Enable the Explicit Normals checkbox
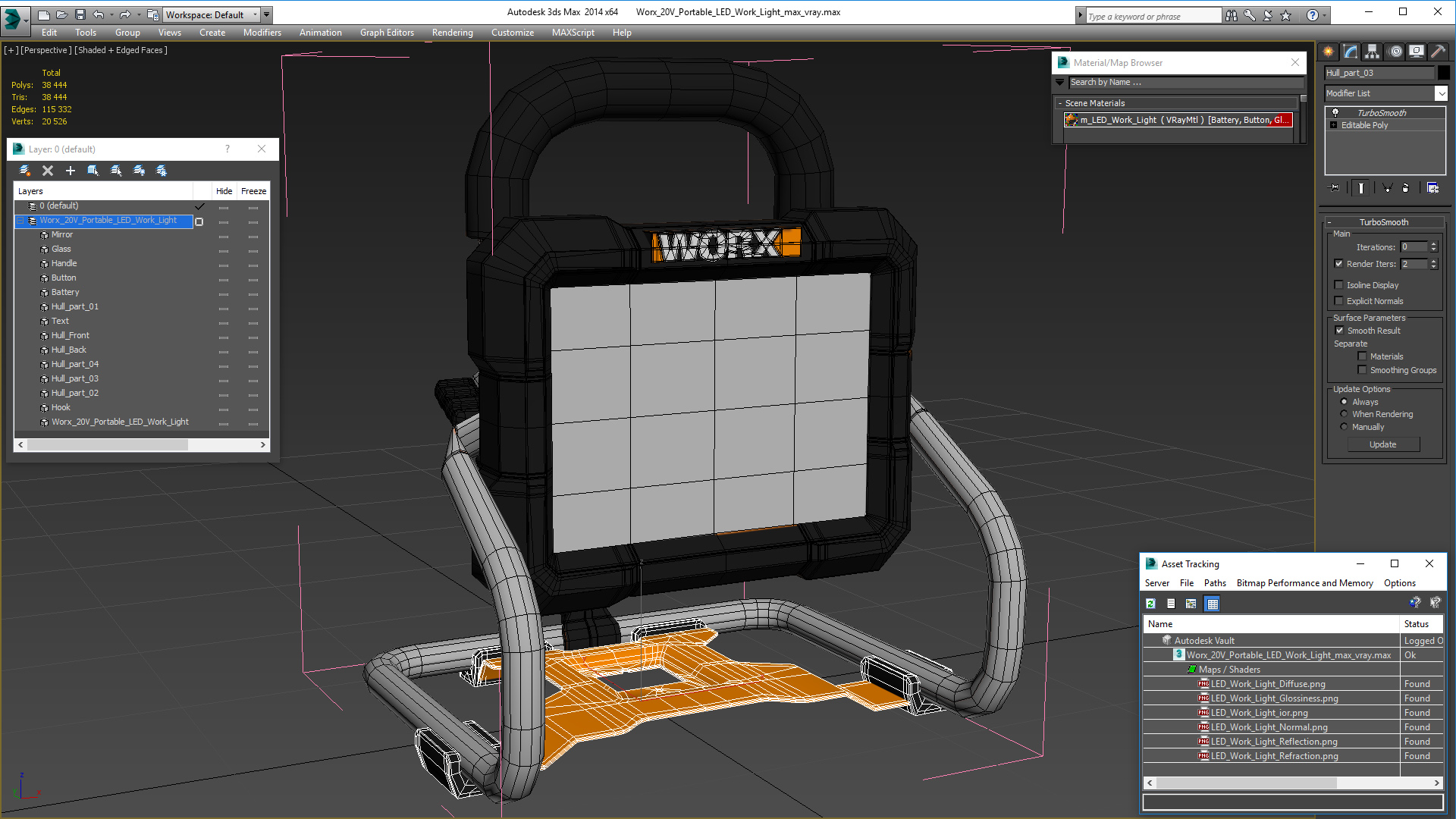Viewport: 1456px width, 819px height. (x=1339, y=301)
